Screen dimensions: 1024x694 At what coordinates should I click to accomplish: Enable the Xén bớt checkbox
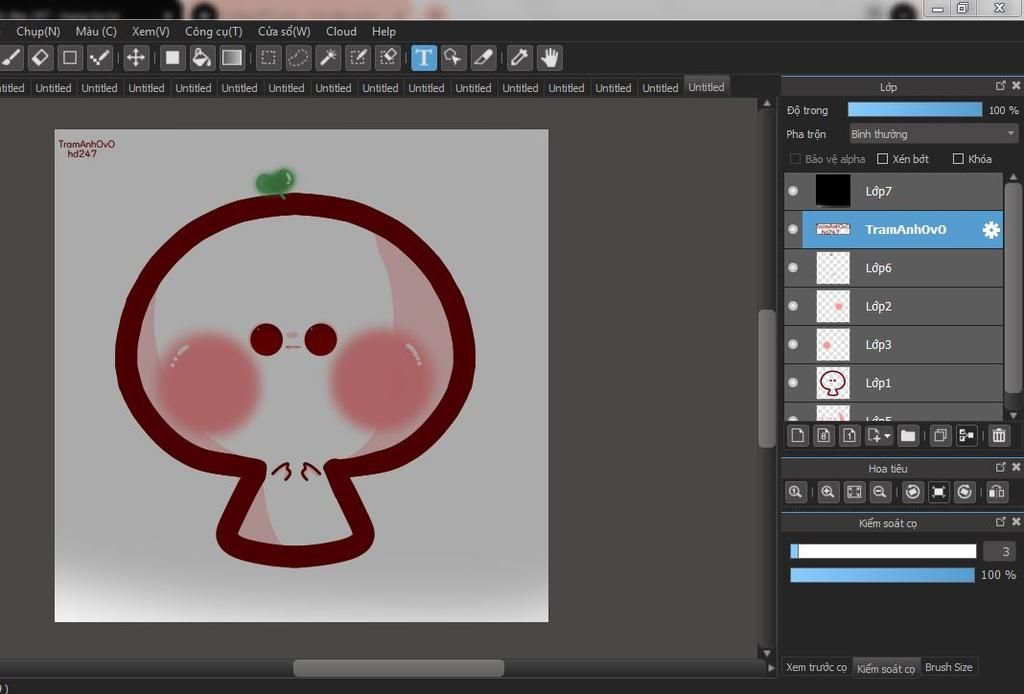point(882,159)
